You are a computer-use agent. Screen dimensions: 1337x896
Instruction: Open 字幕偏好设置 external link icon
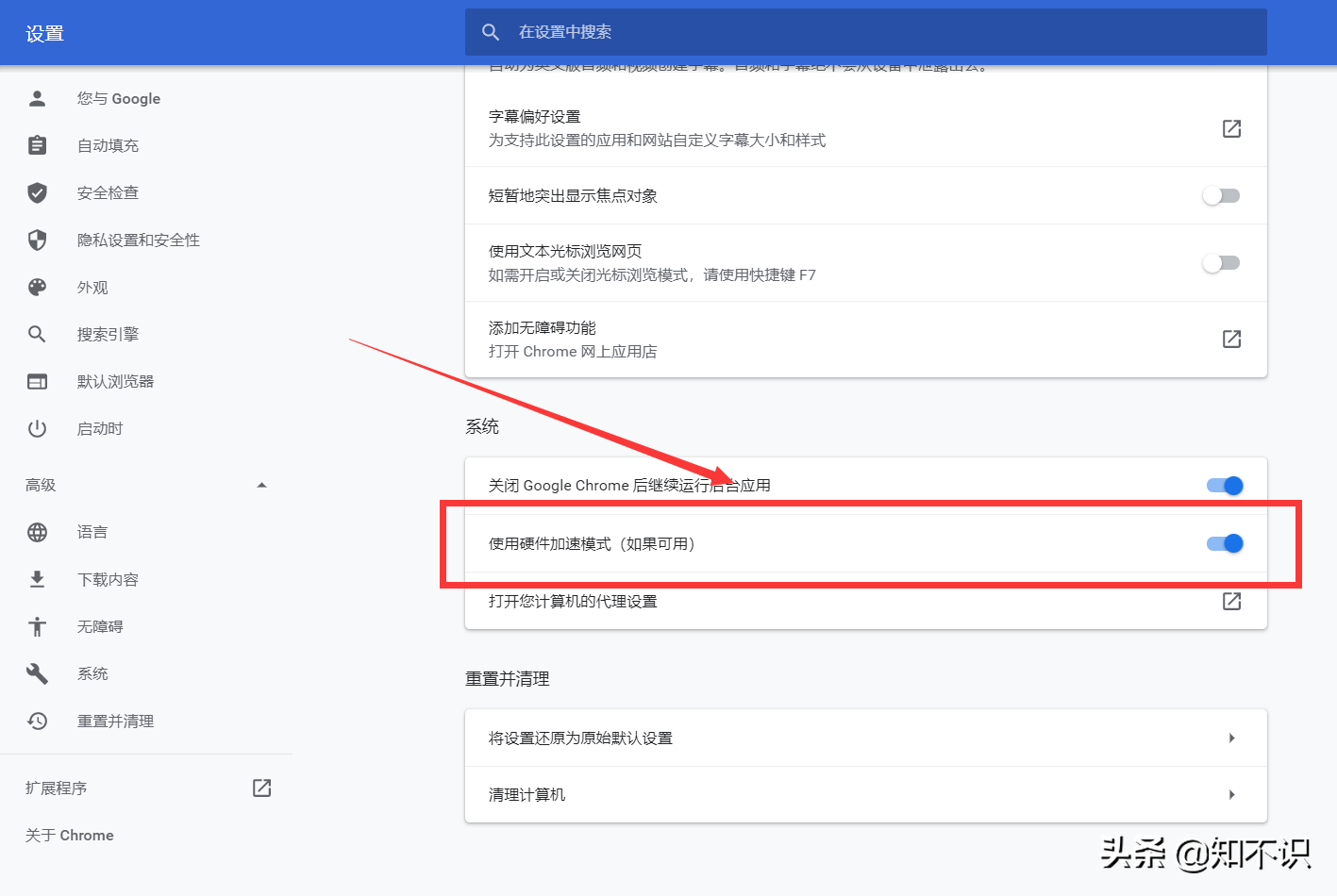pyautogui.click(x=1231, y=128)
